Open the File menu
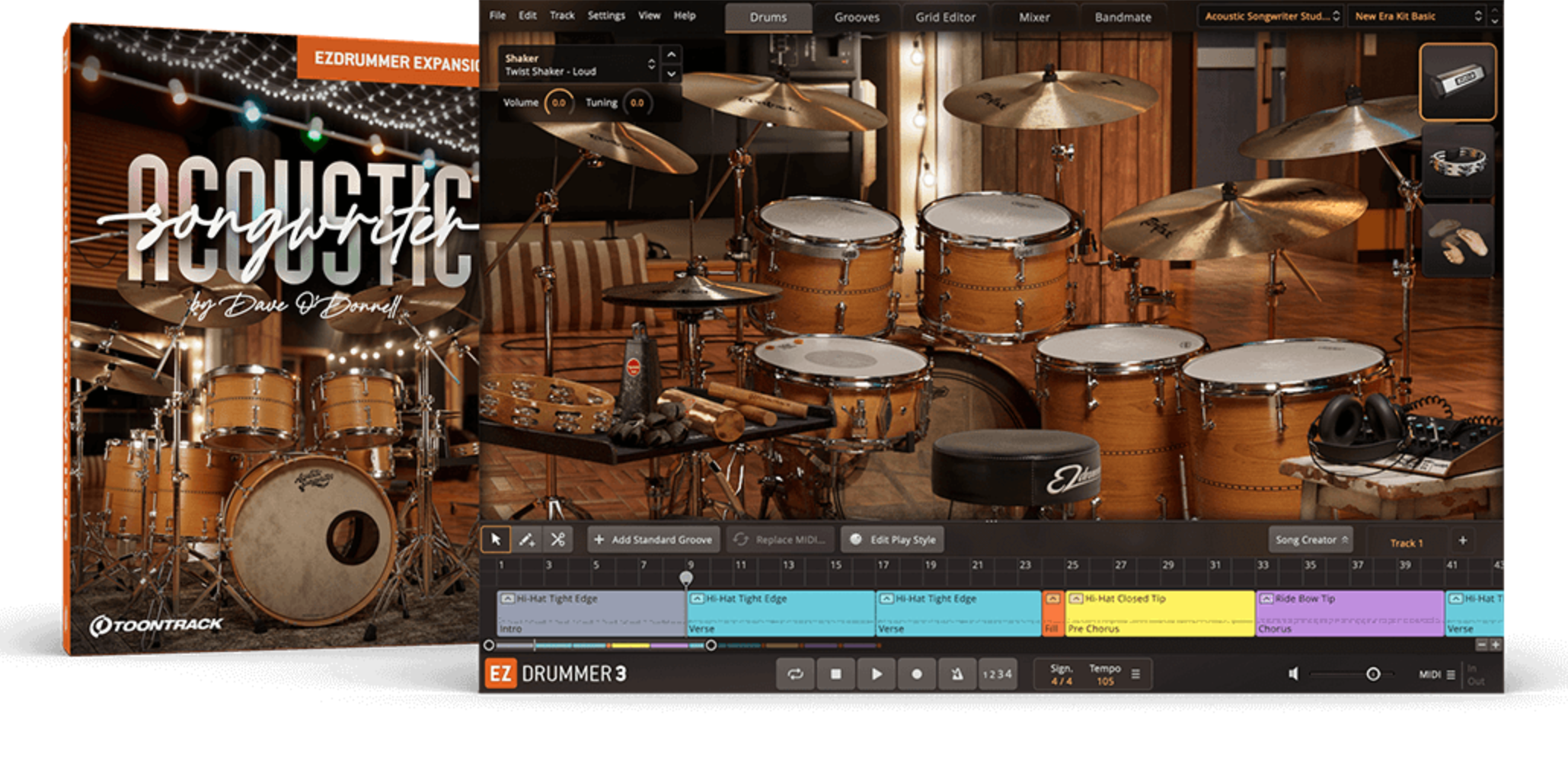Image resolution: width=1568 pixels, height=764 pixels. pos(497,15)
